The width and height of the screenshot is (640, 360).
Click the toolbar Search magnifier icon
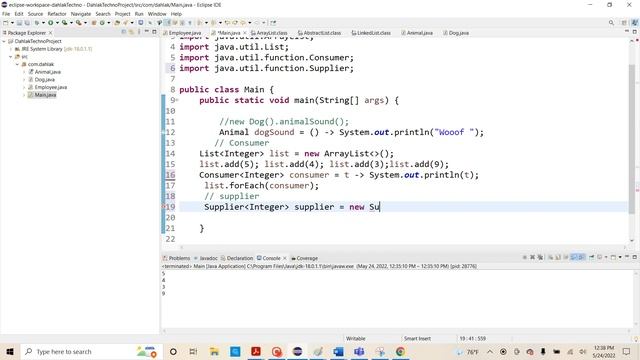click(x=611, y=23)
